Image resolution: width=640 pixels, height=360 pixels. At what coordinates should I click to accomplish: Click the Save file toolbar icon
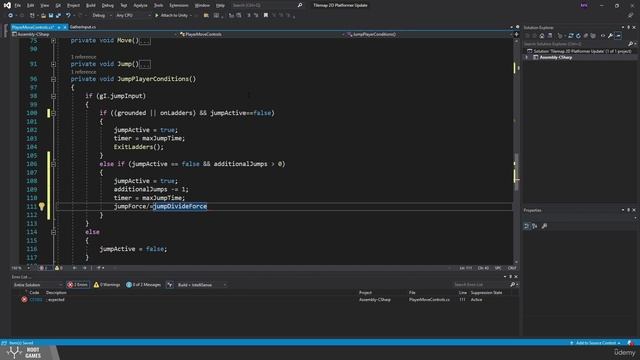tap(51, 16)
